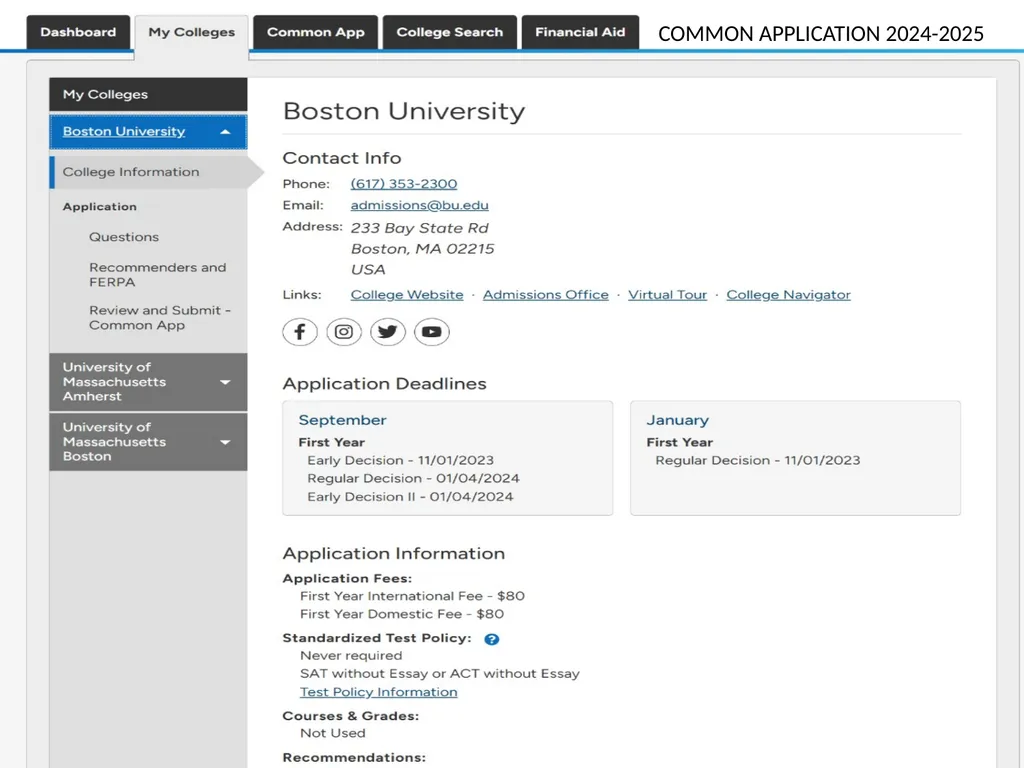Click the address line 233 Bay State Rd

pyautogui.click(x=419, y=228)
